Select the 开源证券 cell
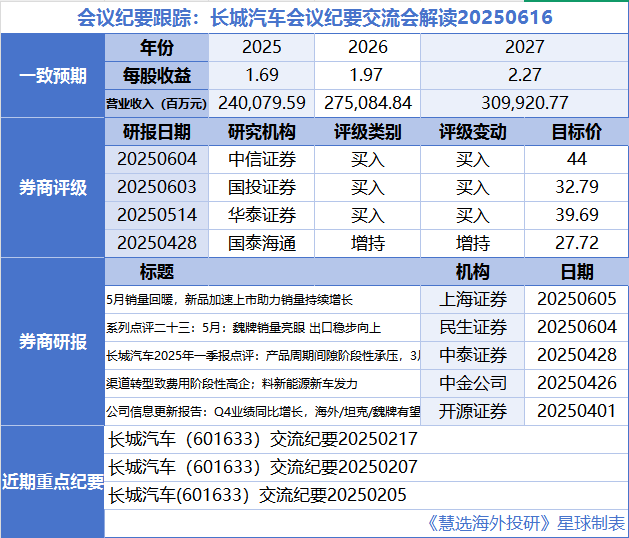Screen dimensions: 629x538 pos(472,412)
